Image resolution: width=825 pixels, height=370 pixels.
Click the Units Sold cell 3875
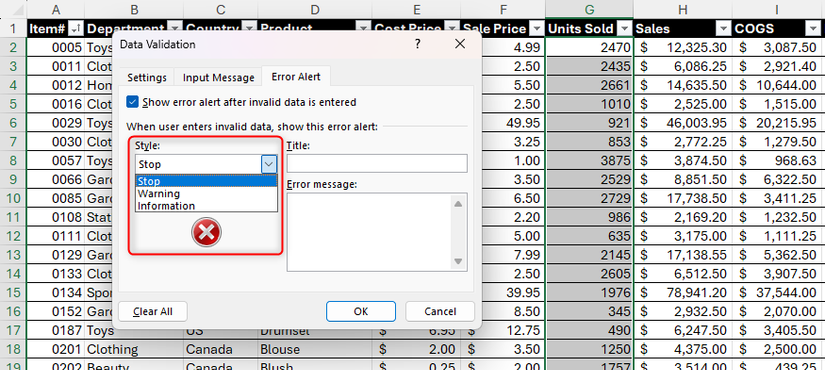point(589,161)
